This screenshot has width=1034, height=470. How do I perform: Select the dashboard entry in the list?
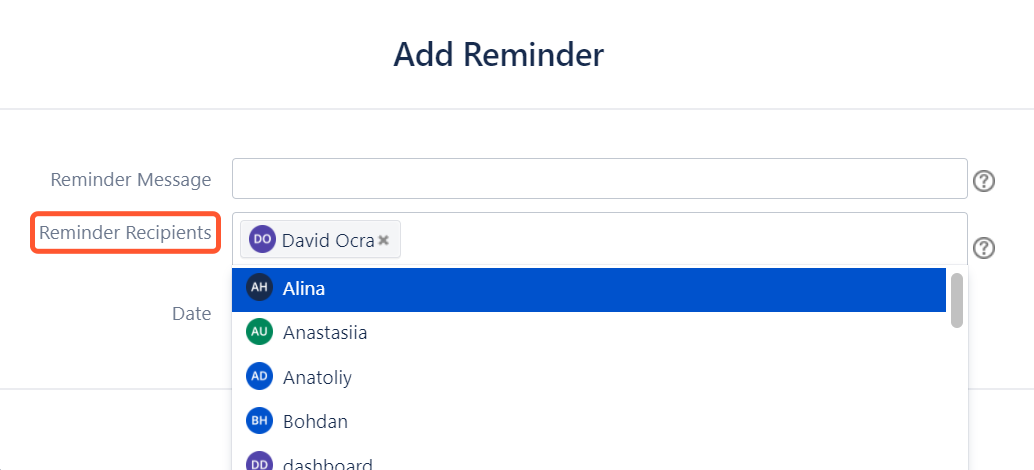pos(327,464)
